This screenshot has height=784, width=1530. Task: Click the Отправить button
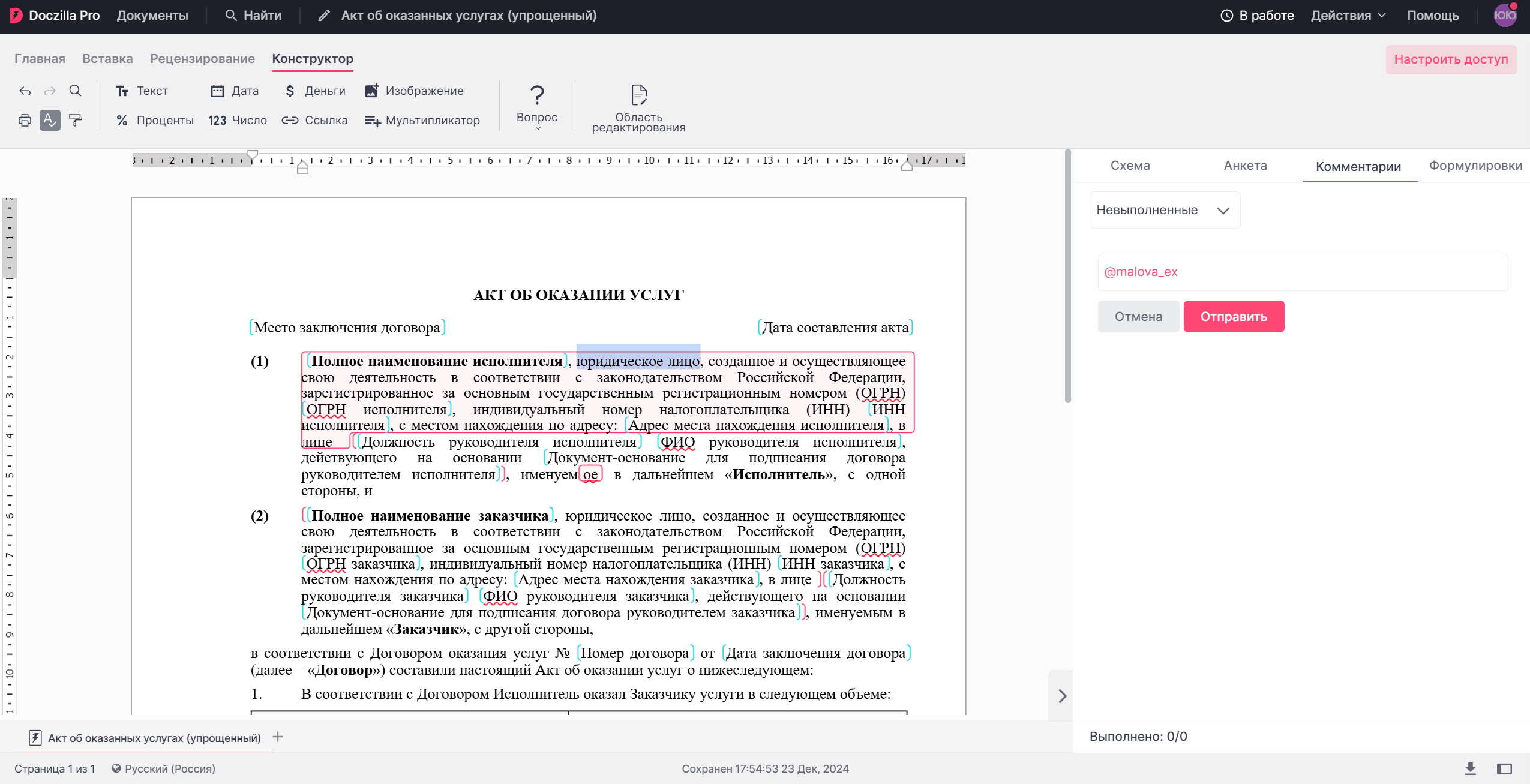[1234, 316]
